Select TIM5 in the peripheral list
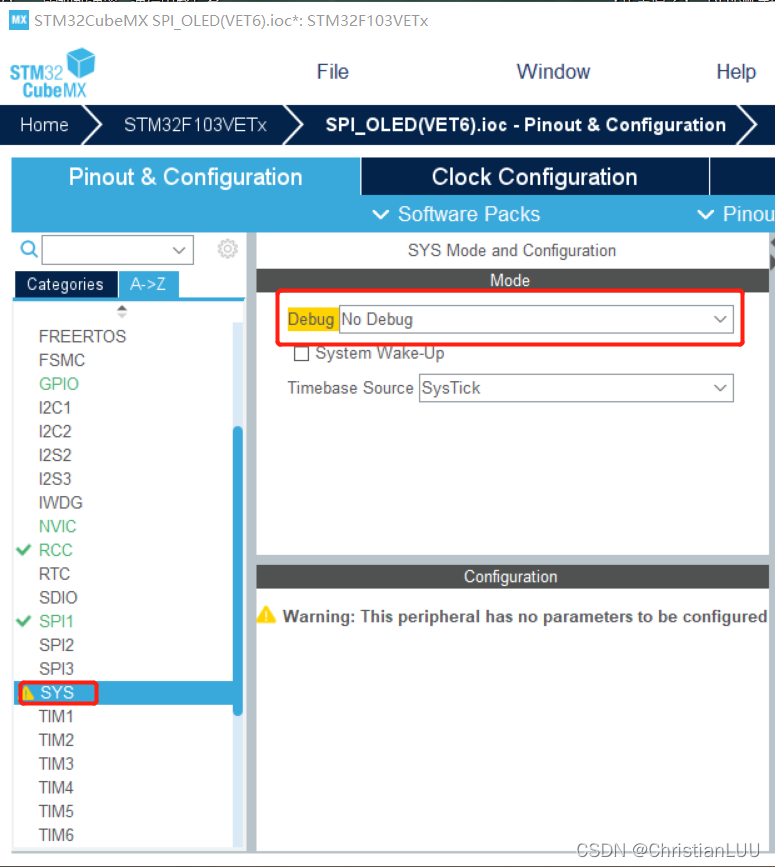 tap(56, 812)
